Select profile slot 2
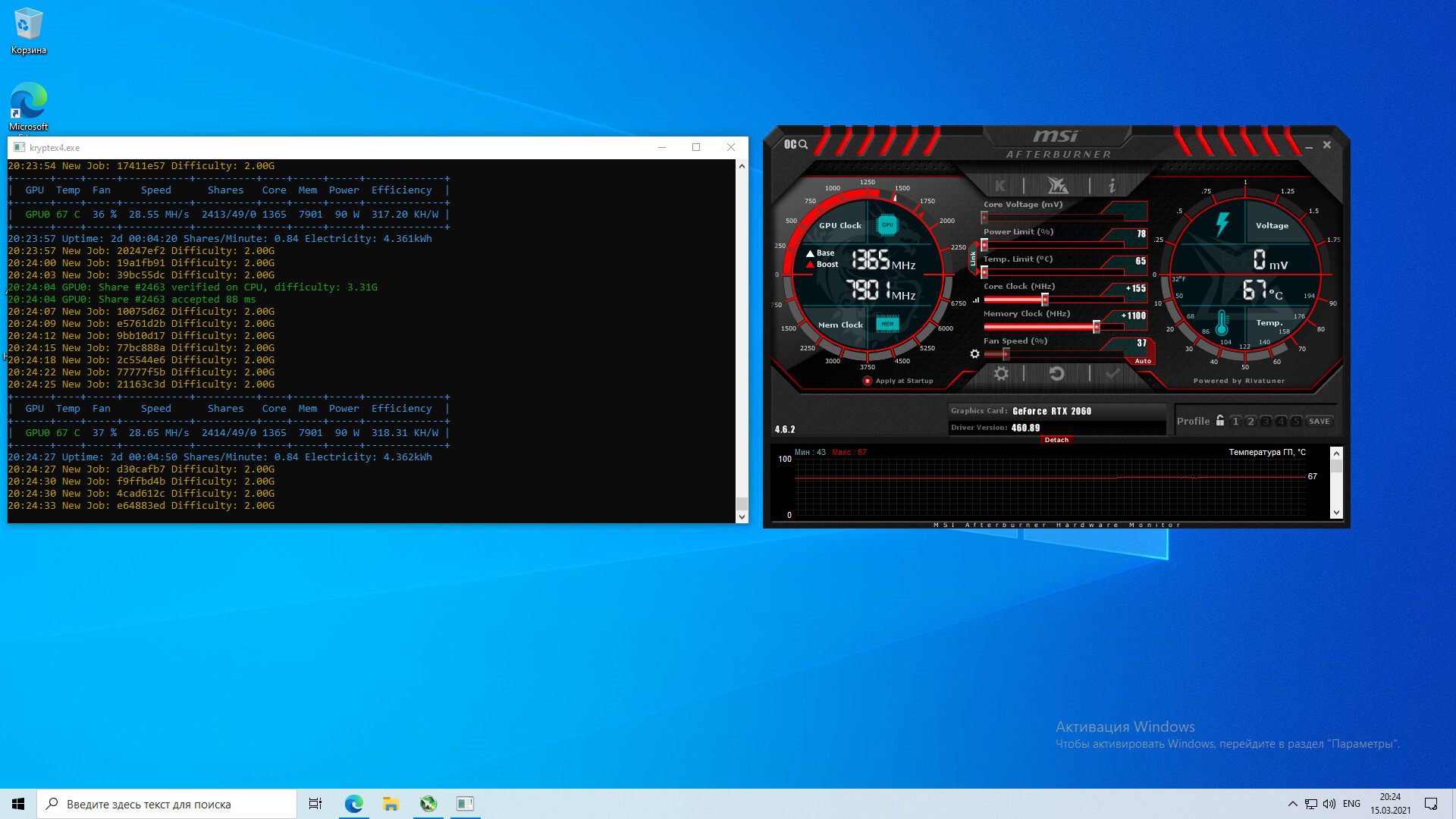 [x=1250, y=421]
